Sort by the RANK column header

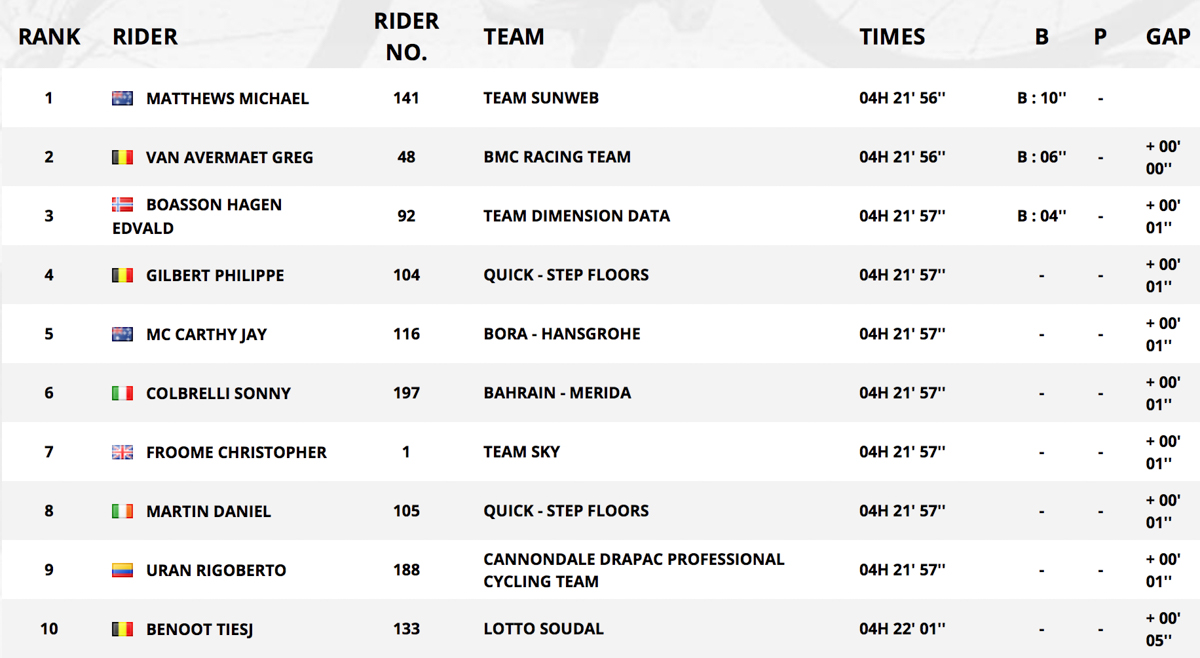[x=49, y=37]
